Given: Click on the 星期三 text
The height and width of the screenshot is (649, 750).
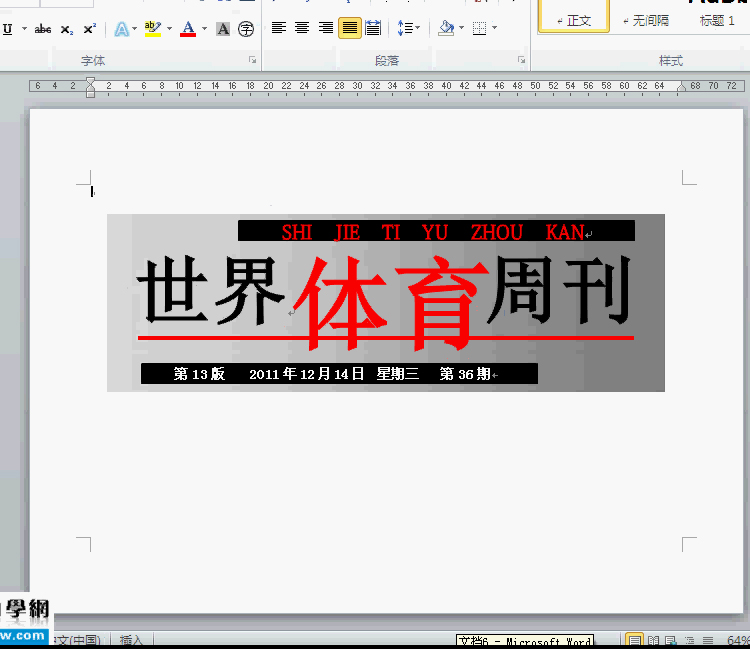Looking at the screenshot, I should coord(397,374).
